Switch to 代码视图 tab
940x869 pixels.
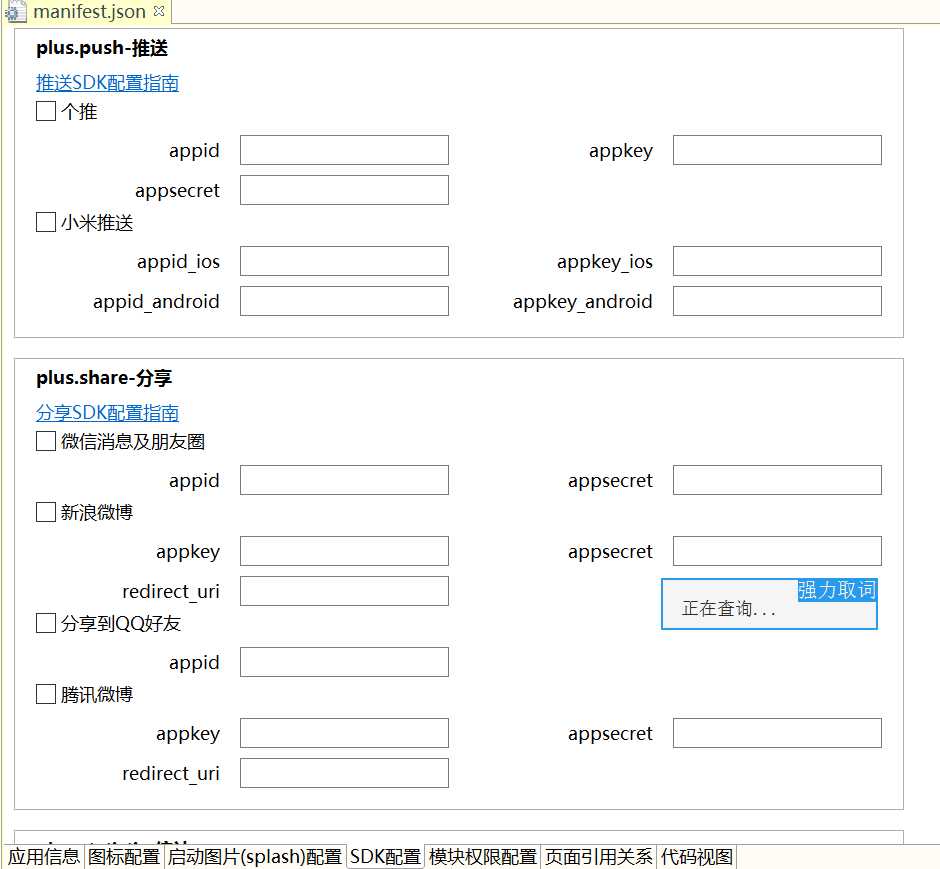pyautogui.click(x=696, y=857)
